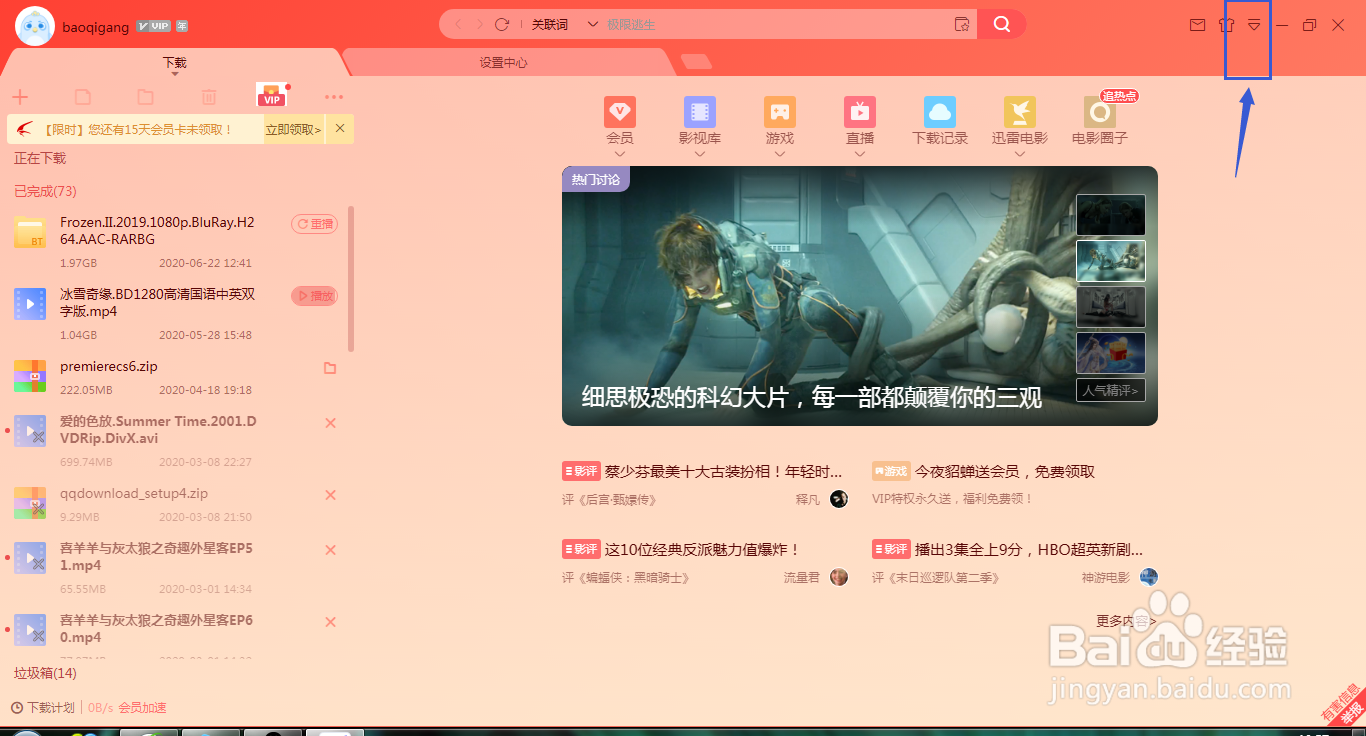Close the 15天会员卡 promotion banner
The image size is (1366, 736).
[340, 128]
